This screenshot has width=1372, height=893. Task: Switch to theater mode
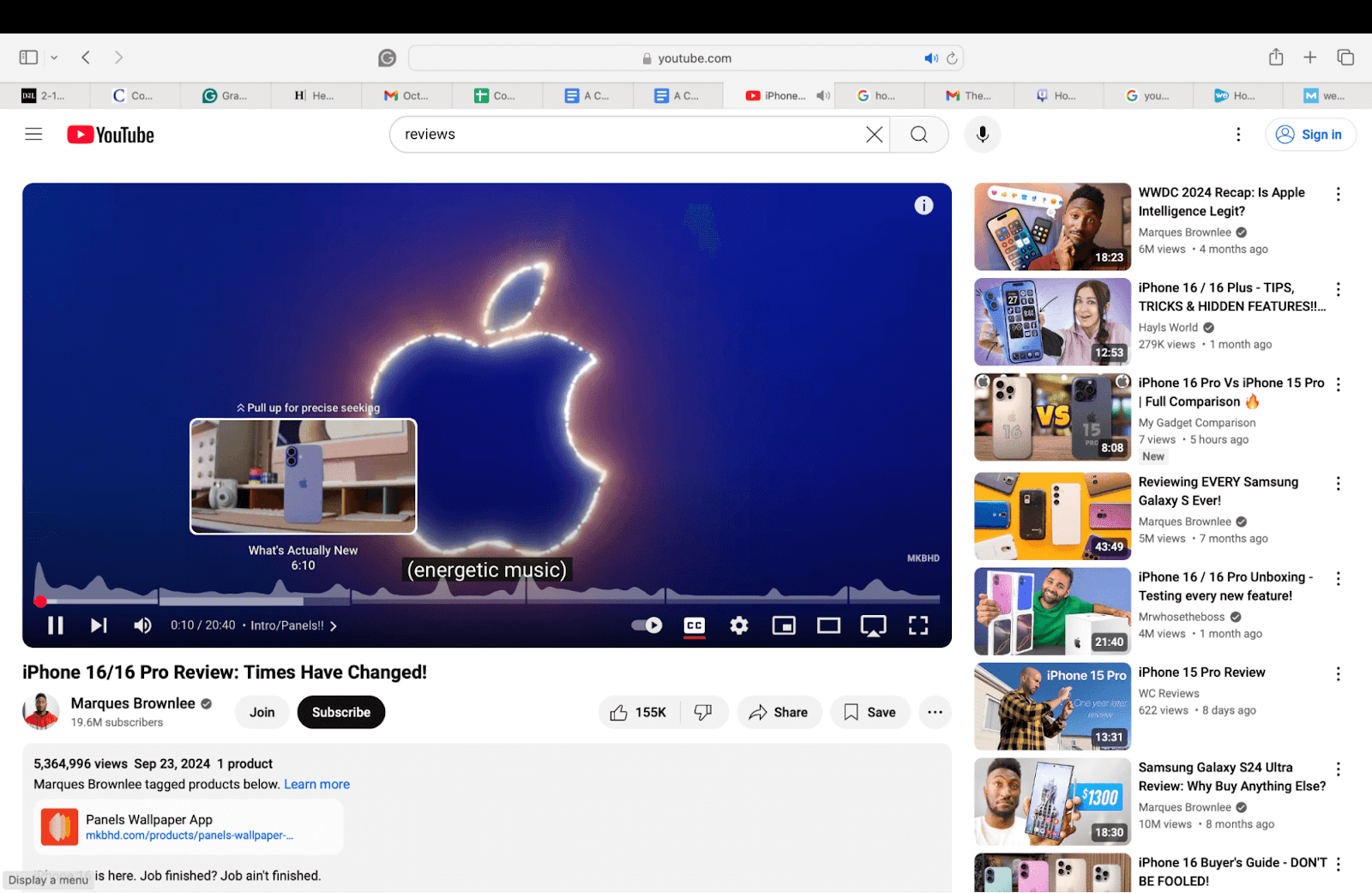828,625
